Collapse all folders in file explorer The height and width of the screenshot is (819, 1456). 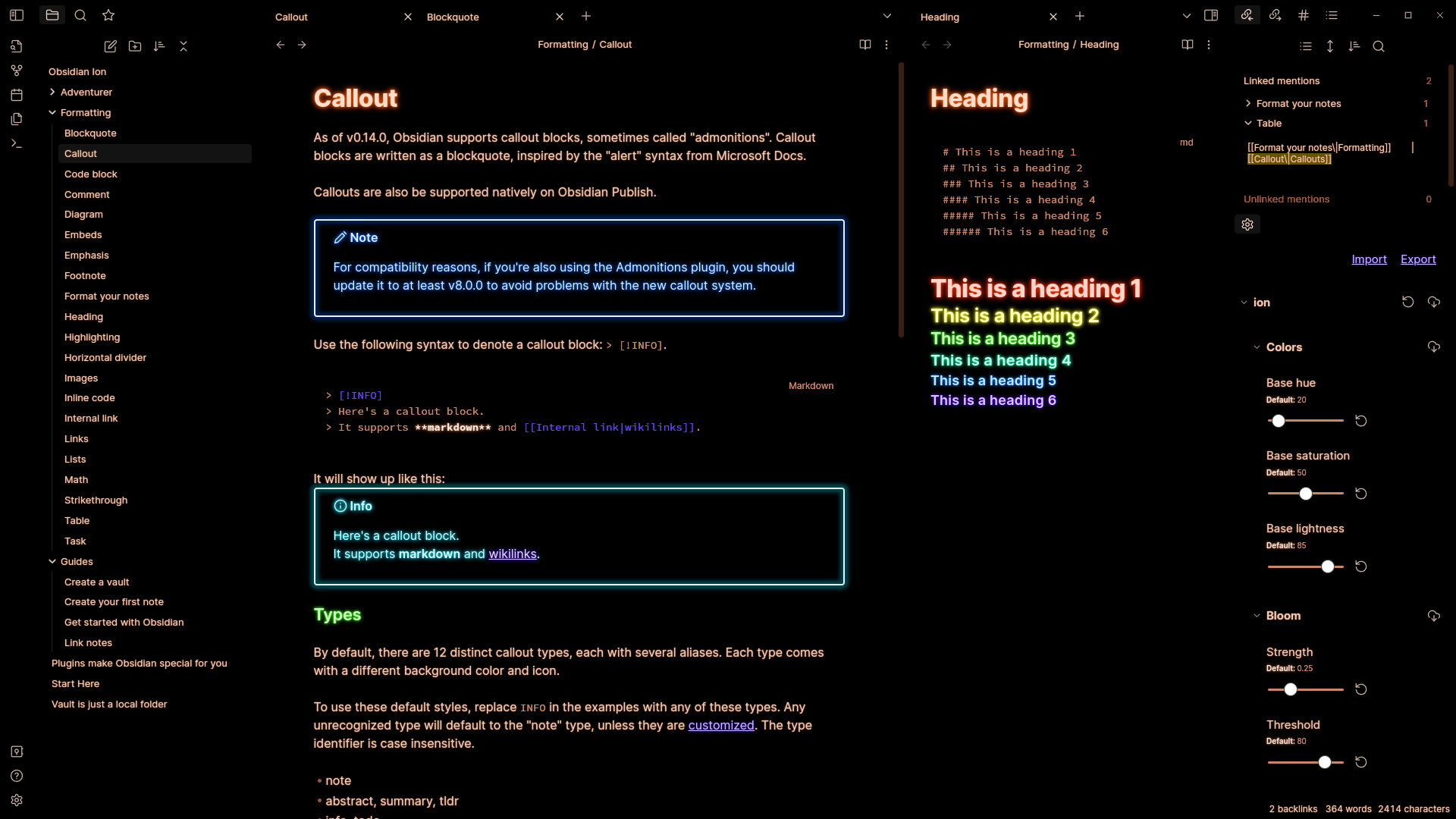[x=184, y=46]
